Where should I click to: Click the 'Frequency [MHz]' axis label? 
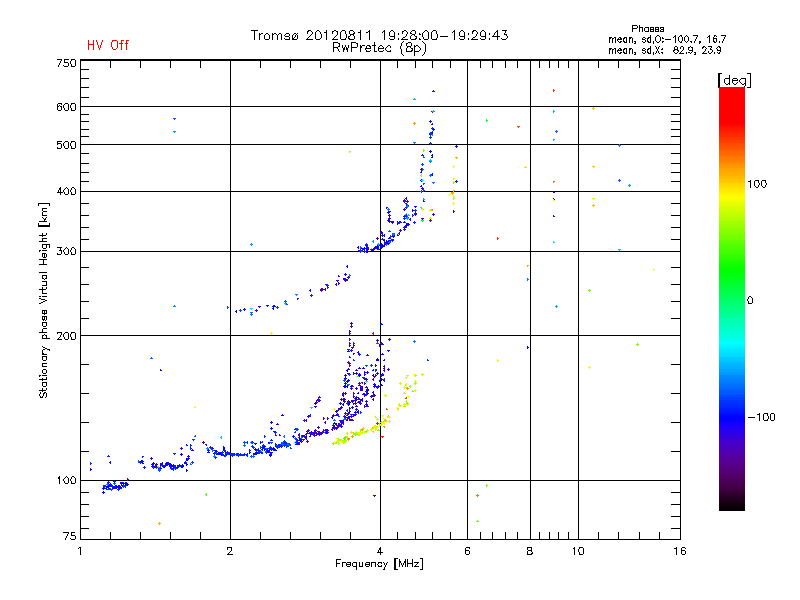379,564
